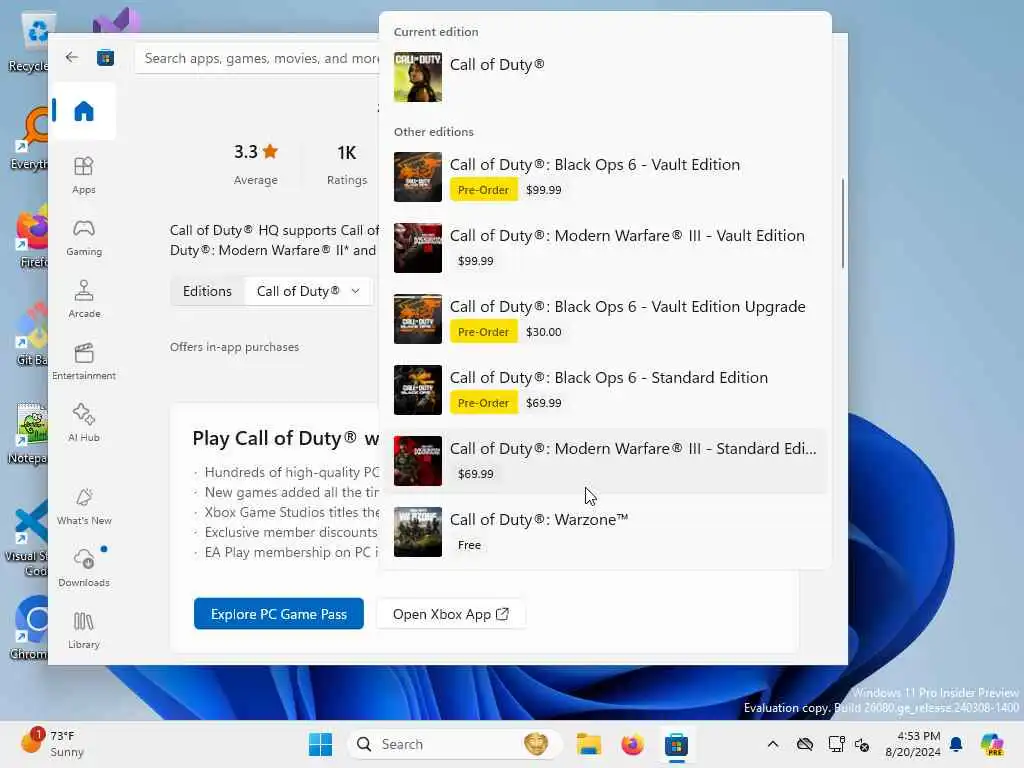Click the Black Ops 6 Vault Edition thumbnail
The height and width of the screenshot is (768, 1024).
(x=417, y=177)
